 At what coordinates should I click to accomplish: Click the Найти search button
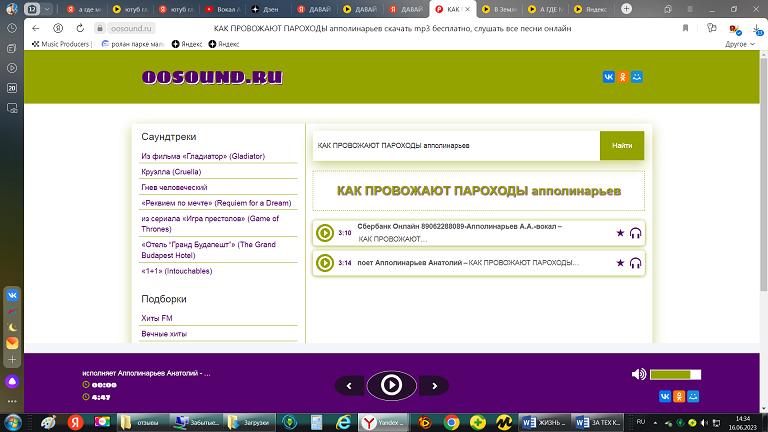pos(622,145)
